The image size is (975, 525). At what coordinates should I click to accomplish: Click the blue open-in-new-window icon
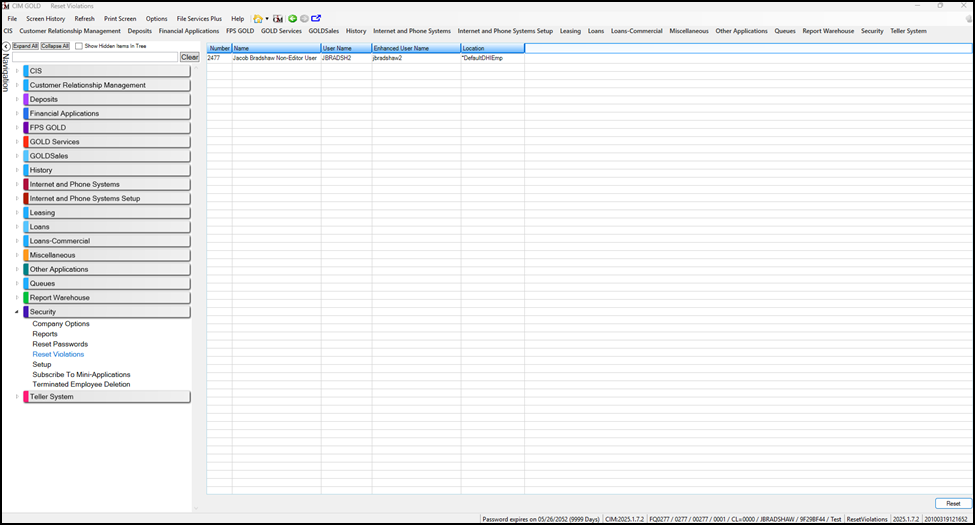point(316,19)
